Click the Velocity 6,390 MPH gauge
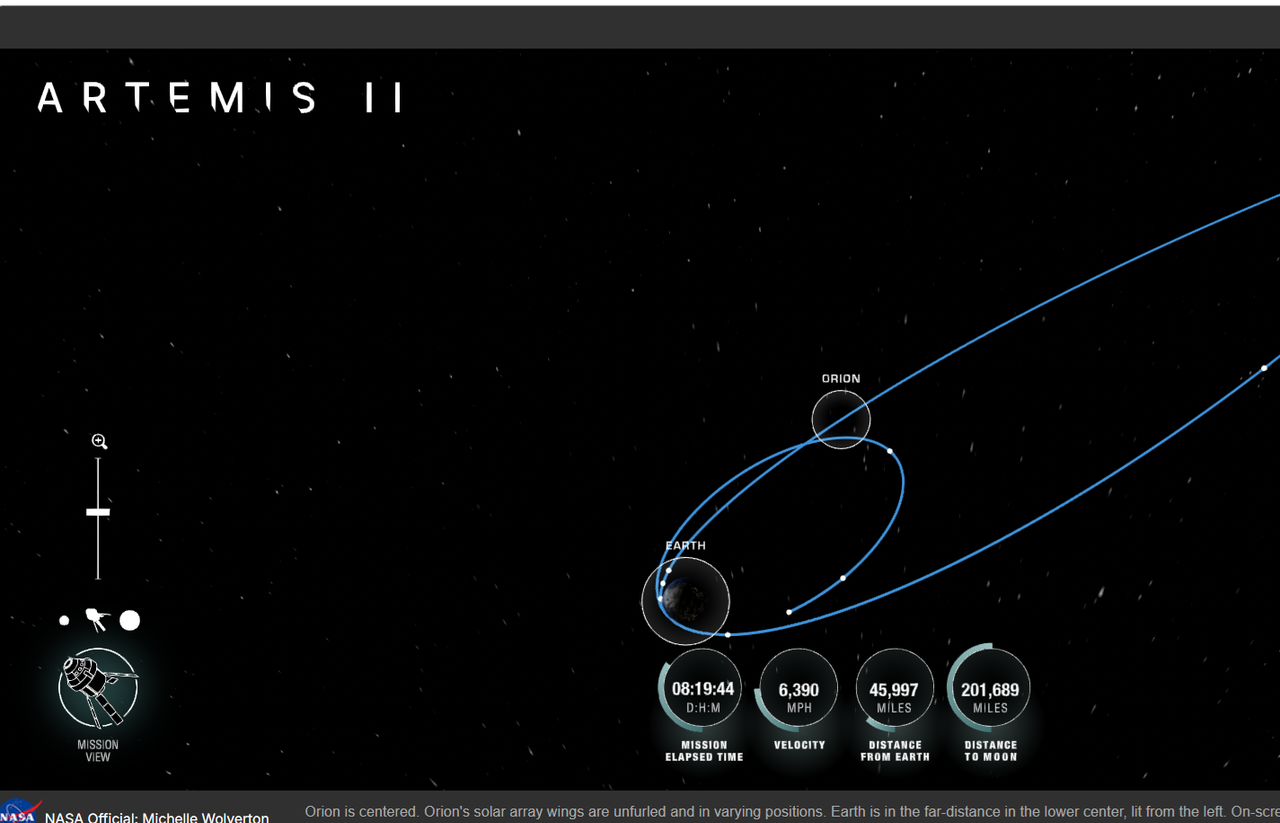Viewport: 1280px width, 823px height. pyautogui.click(x=799, y=690)
